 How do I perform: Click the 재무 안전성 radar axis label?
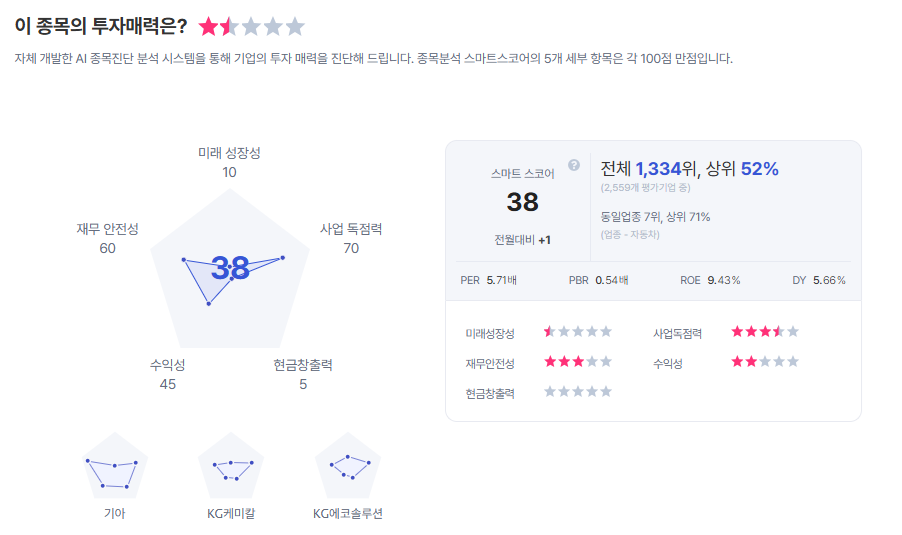107,229
